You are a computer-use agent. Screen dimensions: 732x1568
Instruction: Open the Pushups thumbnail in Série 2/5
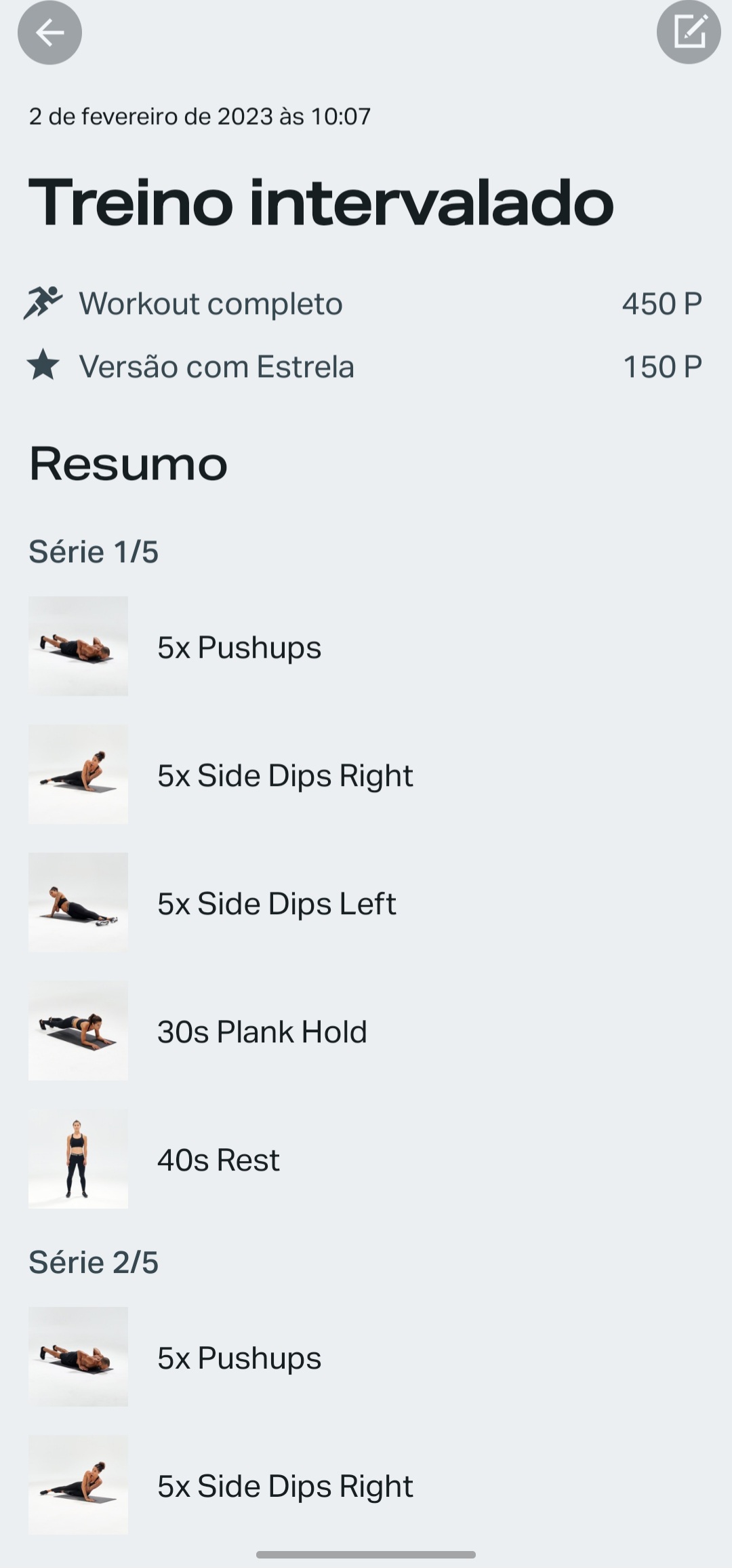(x=78, y=1356)
